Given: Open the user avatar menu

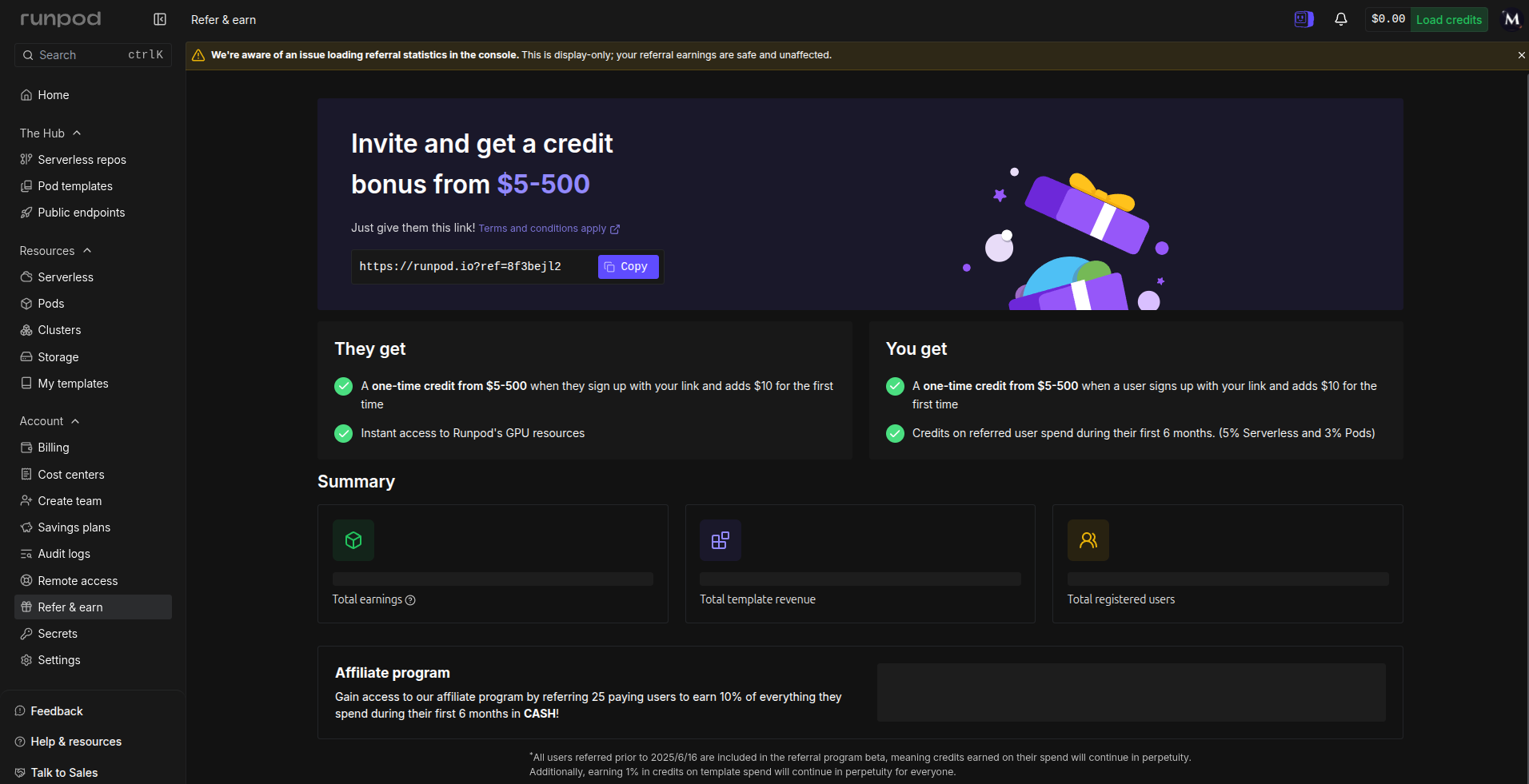Looking at the screenshot, I should coord(1511,19).
